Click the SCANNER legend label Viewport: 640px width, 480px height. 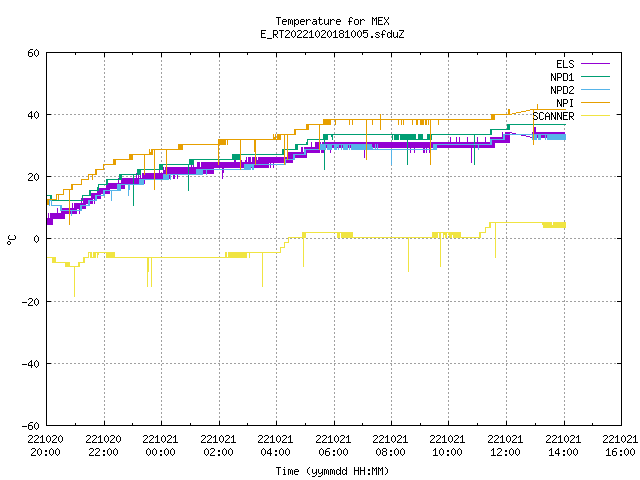553,116
